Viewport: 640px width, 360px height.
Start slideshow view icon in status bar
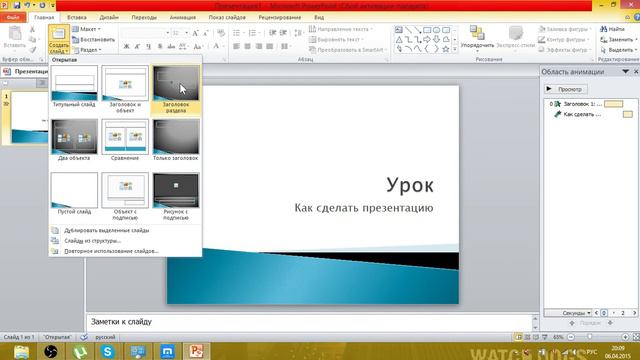[544, 337]
